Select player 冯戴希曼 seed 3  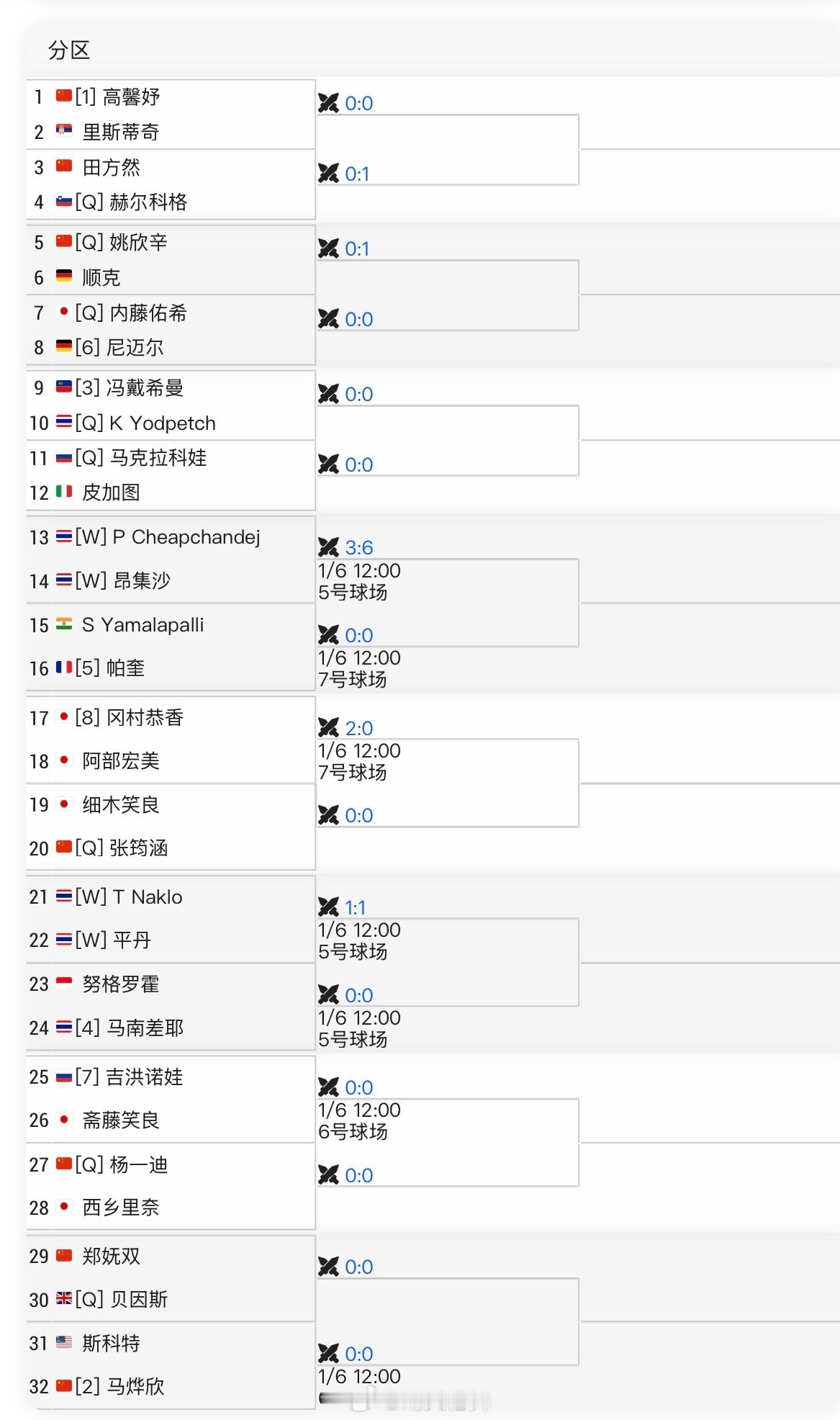coord(144,387)
